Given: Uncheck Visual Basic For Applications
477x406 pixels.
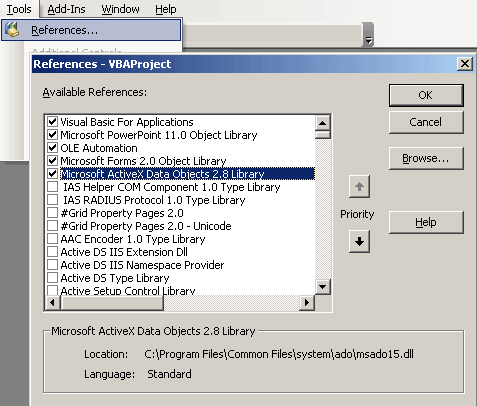Looking at the screenshot, I should coord(52,122).
